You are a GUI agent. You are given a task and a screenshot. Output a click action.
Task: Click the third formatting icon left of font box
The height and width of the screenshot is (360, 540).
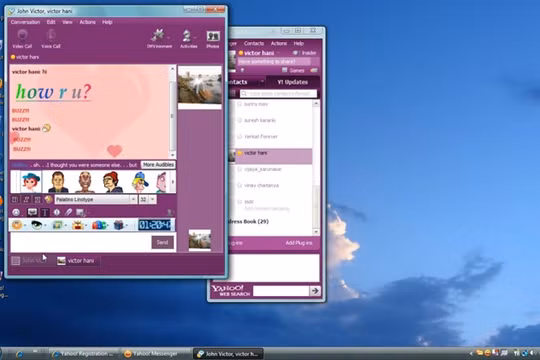pyautogui.click(x=37, y=199)
